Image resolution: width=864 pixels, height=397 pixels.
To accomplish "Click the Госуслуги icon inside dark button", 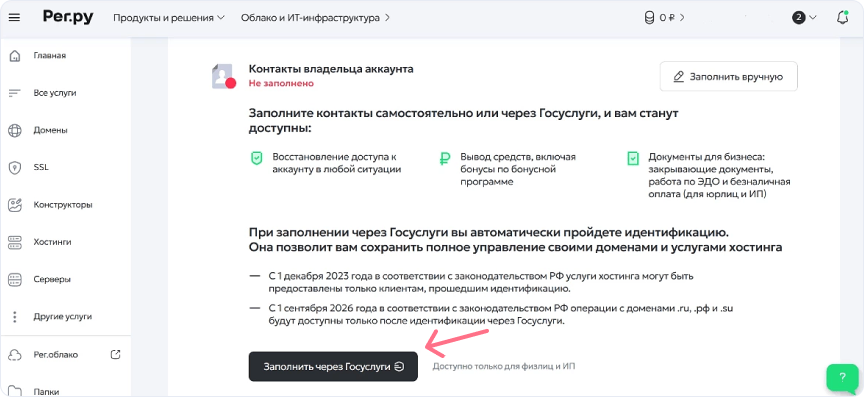I will tap(400, 367).
